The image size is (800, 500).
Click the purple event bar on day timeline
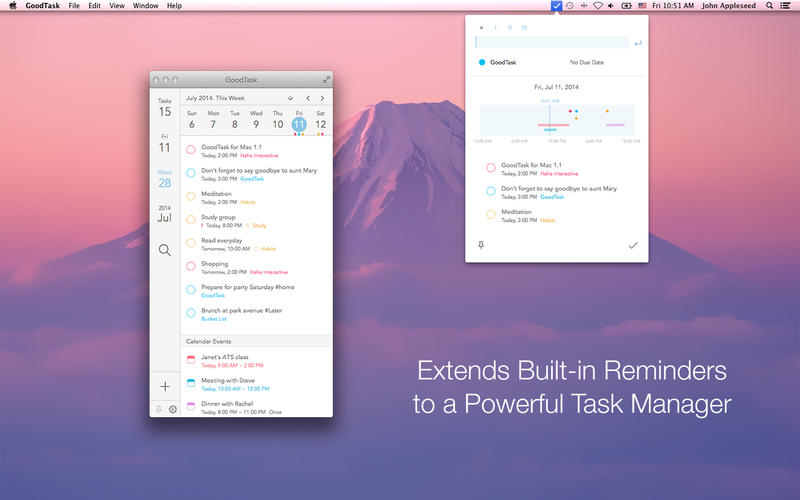point(615,125)
